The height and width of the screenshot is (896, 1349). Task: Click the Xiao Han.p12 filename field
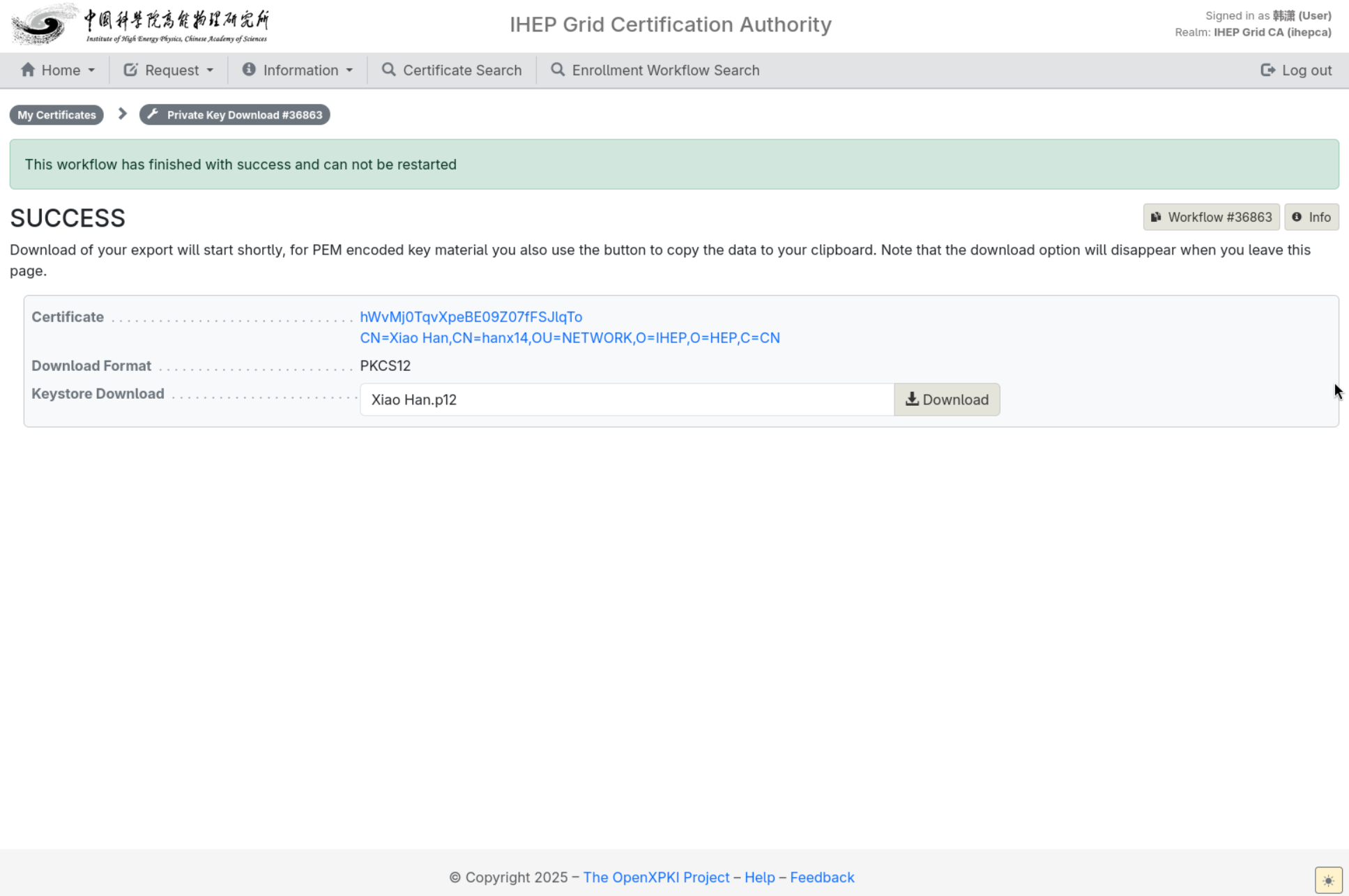(x=627, y=400)
